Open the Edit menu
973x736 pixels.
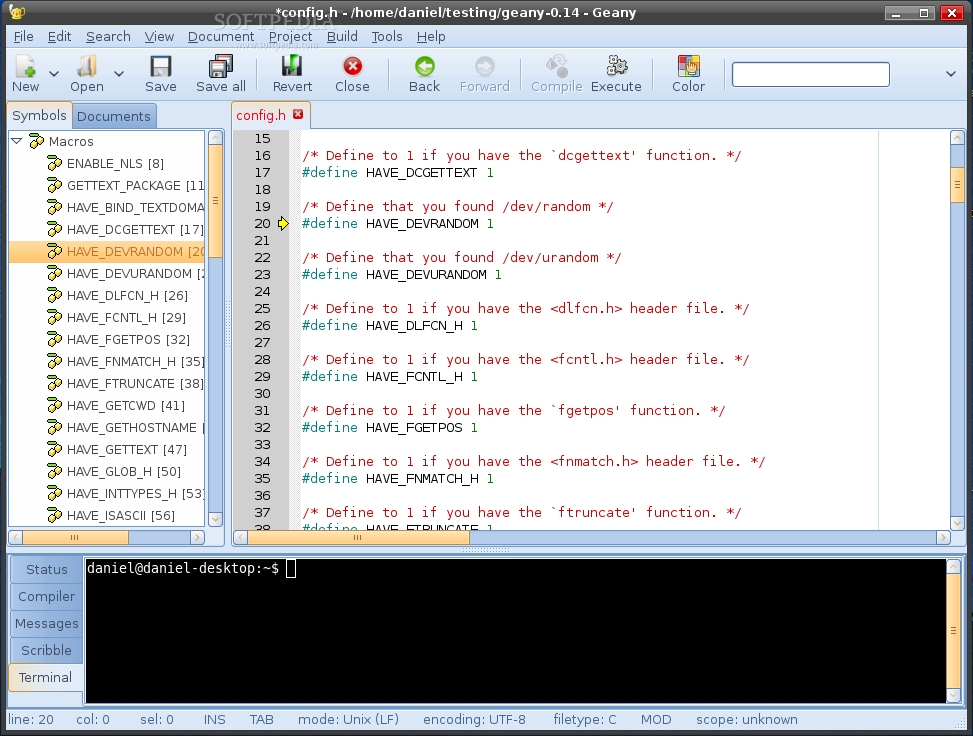[x=60, y=37]
